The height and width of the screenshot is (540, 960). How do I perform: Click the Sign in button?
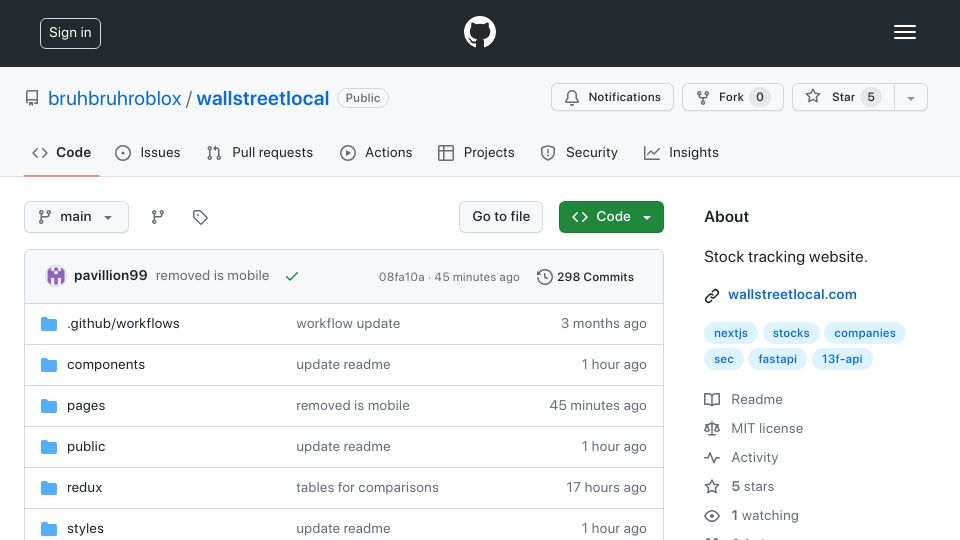(x=70, y=33)
